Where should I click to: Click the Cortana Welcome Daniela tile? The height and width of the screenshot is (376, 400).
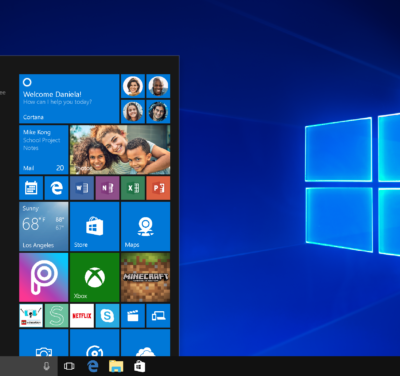coord(69,99)
